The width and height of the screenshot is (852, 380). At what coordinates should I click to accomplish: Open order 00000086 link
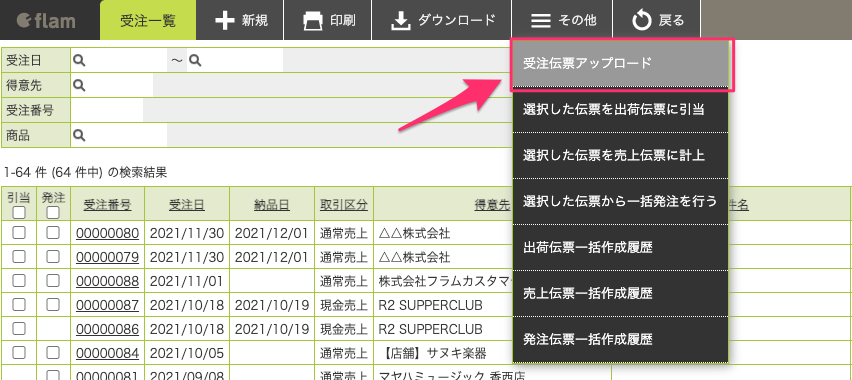(107, 329)
